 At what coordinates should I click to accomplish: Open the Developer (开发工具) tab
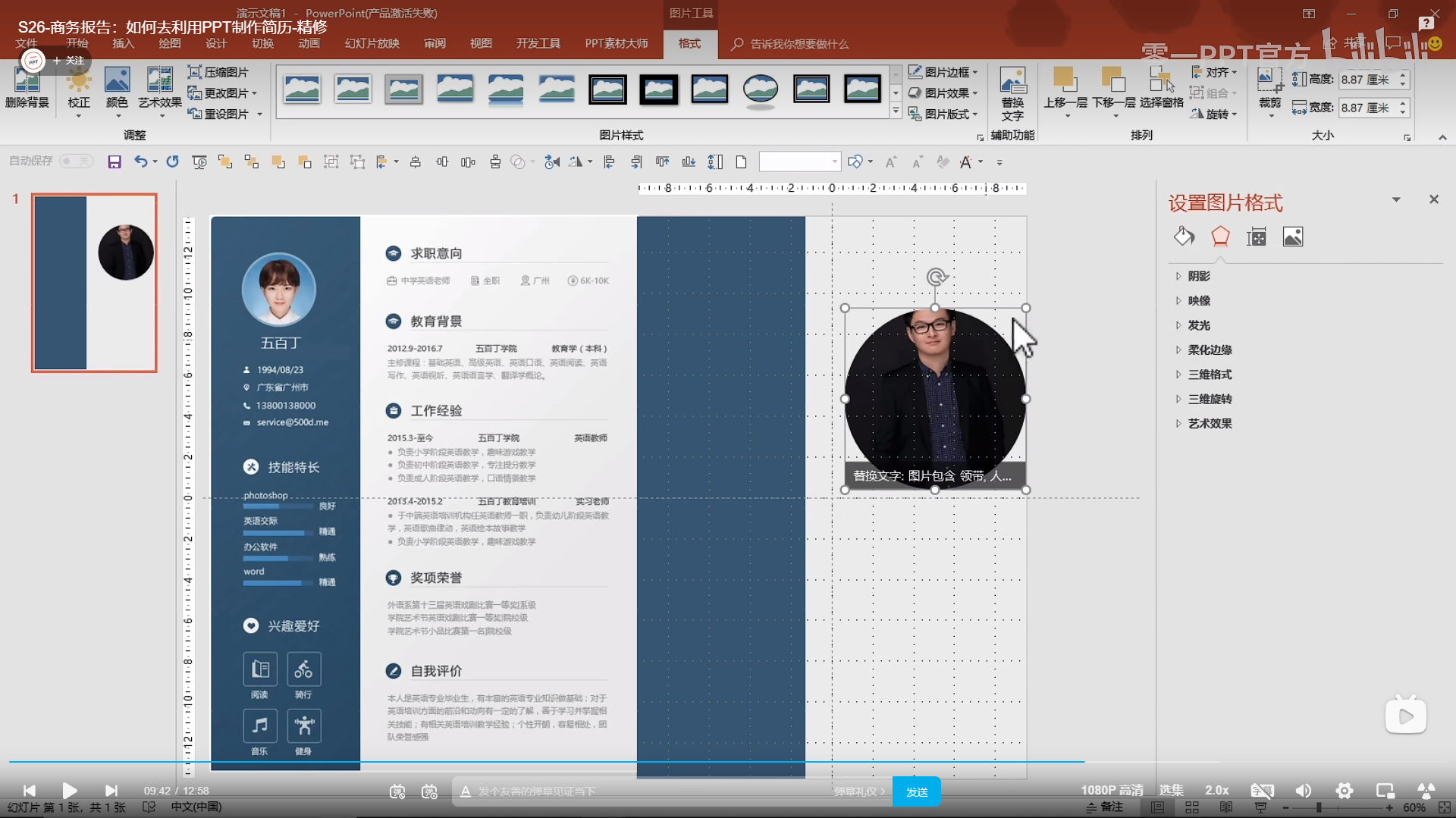[538, 43]
